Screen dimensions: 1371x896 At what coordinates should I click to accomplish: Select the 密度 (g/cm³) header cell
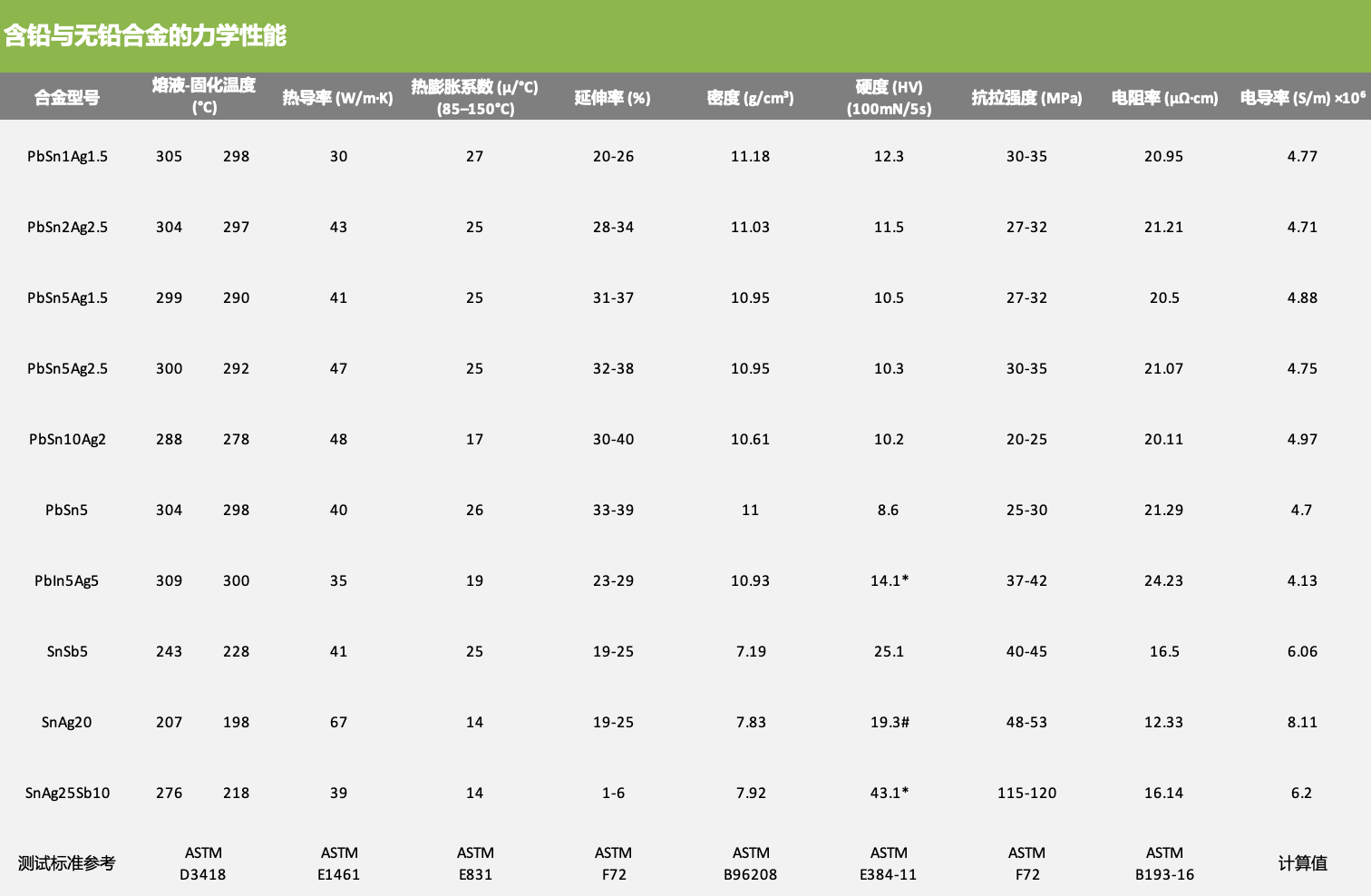click(750, 98)
